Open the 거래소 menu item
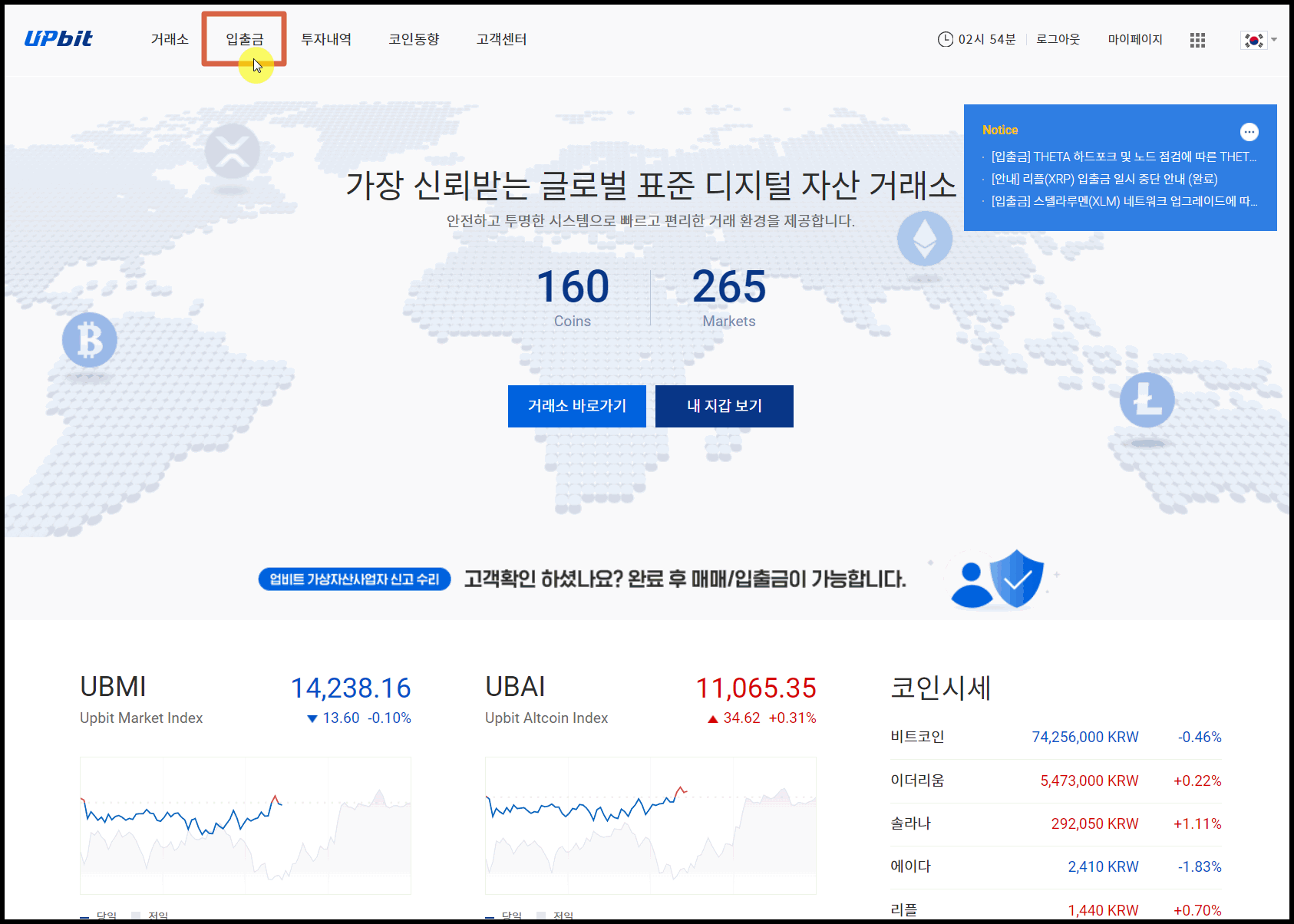Viewport: 1294px width, 924px height. click(169, 39)
